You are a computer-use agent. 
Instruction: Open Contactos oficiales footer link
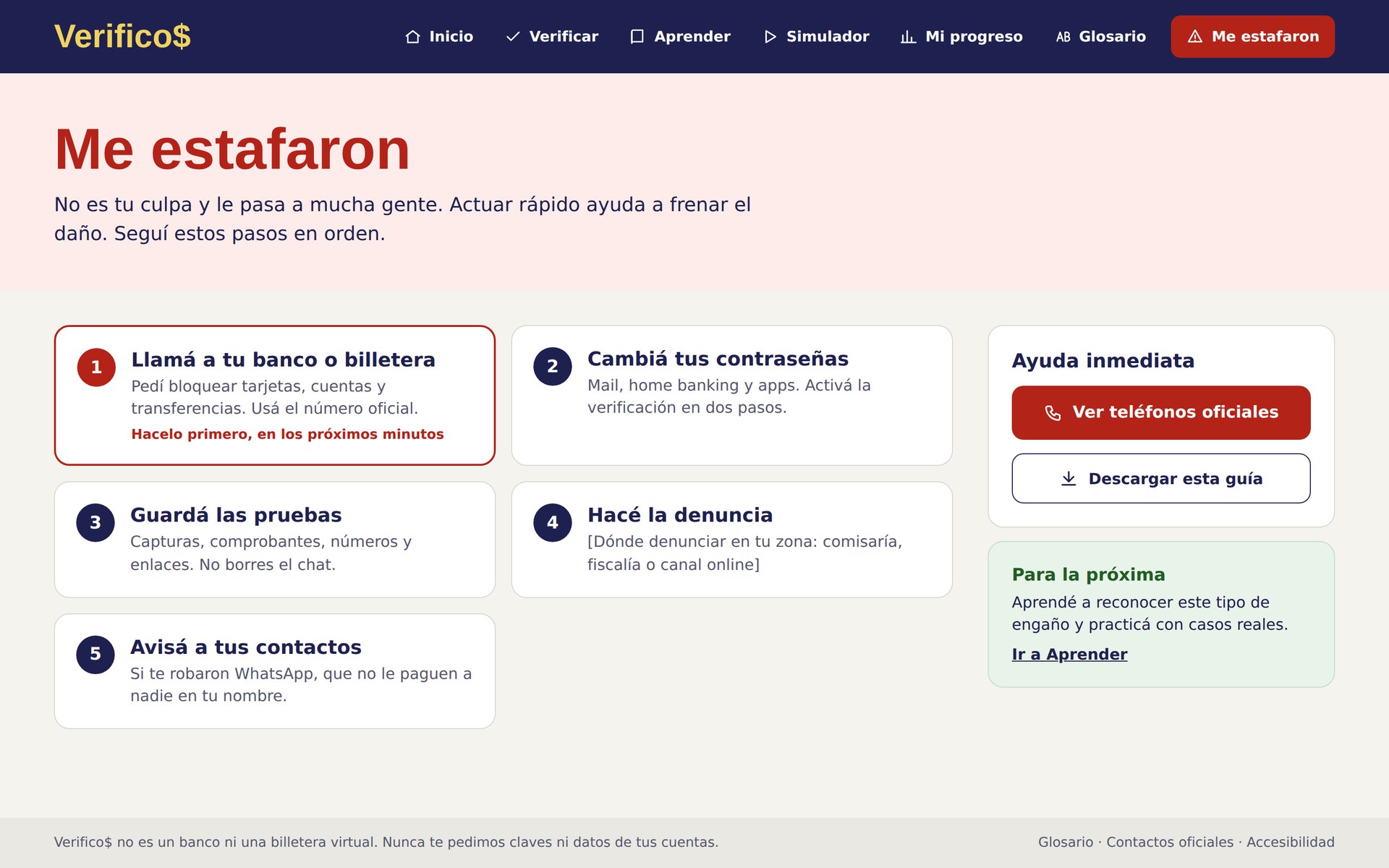pos(1170,842)
